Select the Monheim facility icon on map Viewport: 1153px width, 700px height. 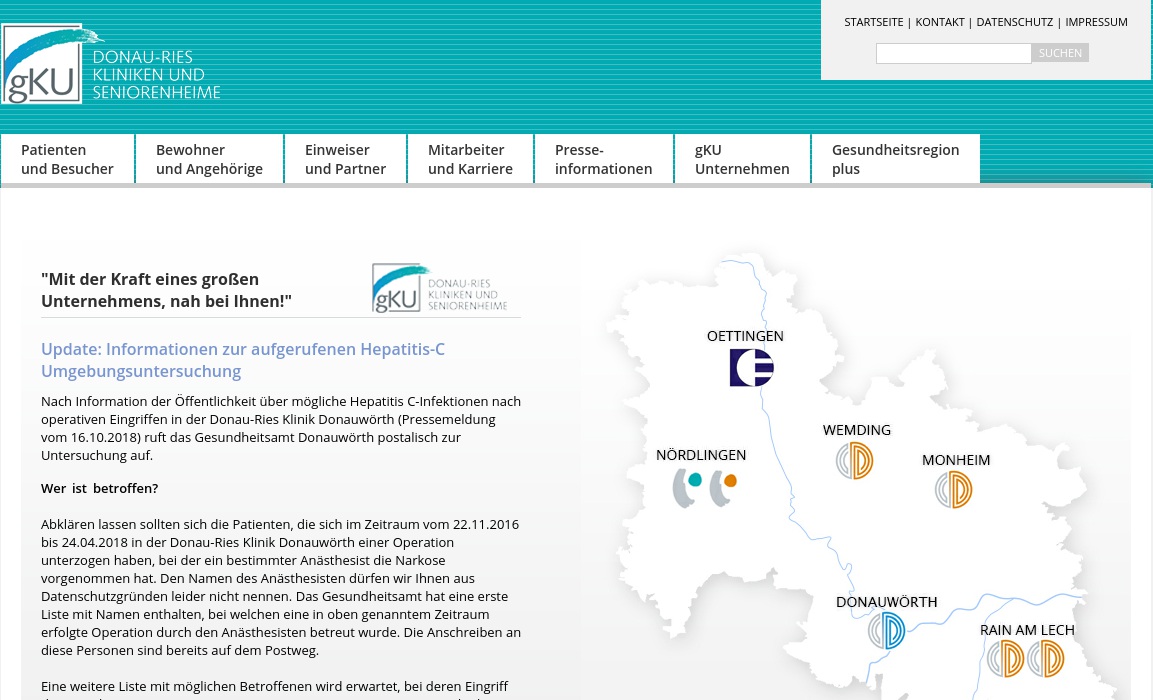(x=954, y=490)
